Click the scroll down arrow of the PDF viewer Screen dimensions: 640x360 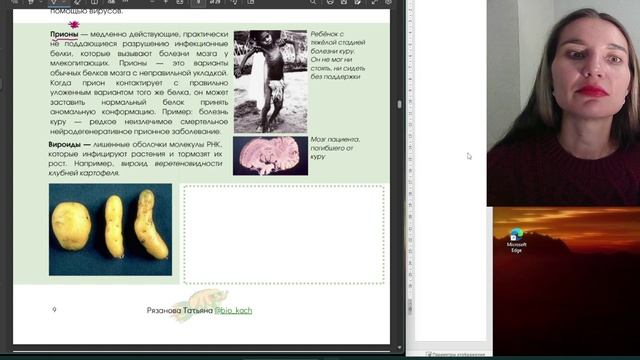click(x=399, y=348)
